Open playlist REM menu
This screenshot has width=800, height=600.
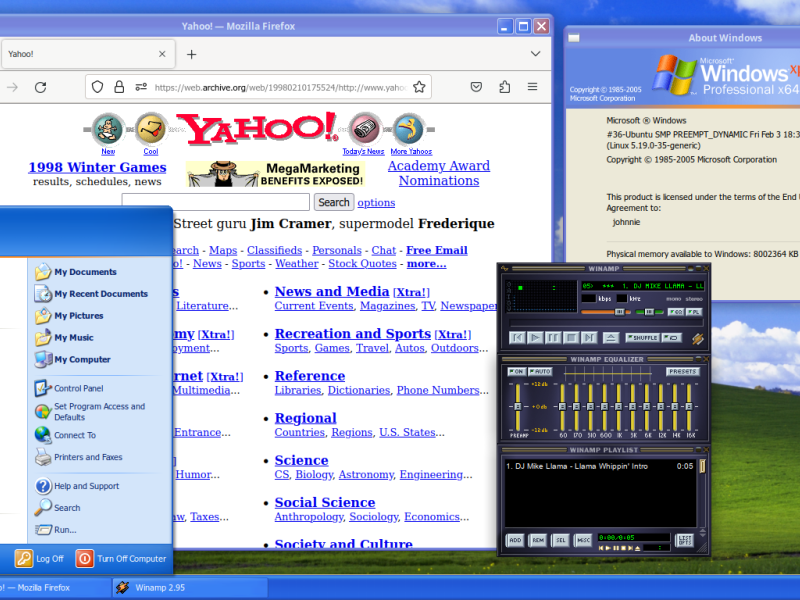coord(538,540)
